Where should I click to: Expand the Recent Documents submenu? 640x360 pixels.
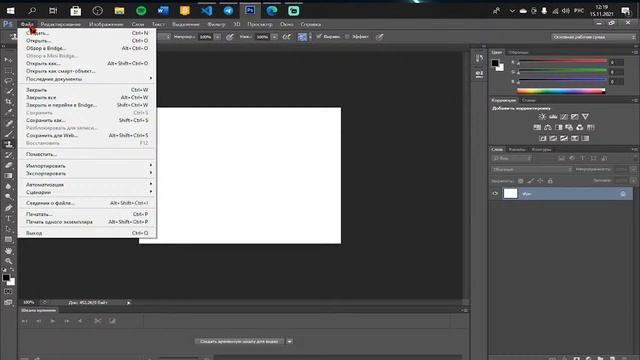click(x=87, y=79)
